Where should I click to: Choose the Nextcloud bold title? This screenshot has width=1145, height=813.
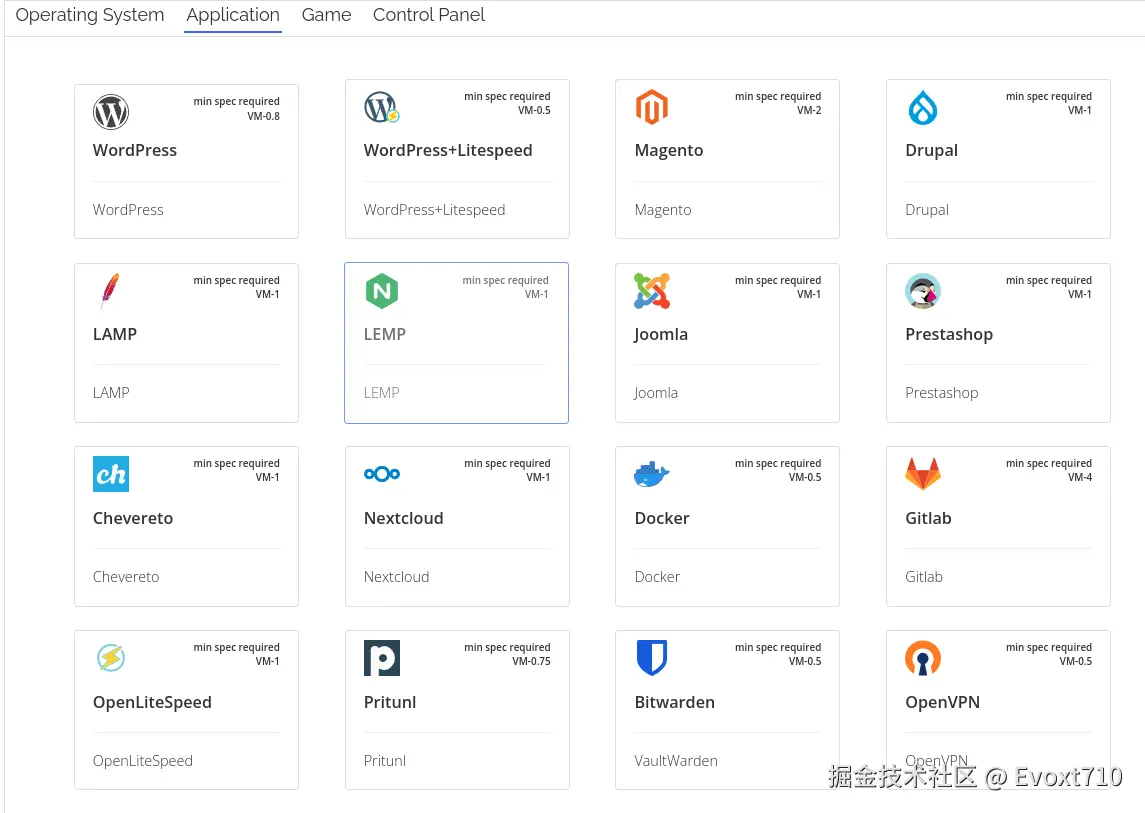404,519
